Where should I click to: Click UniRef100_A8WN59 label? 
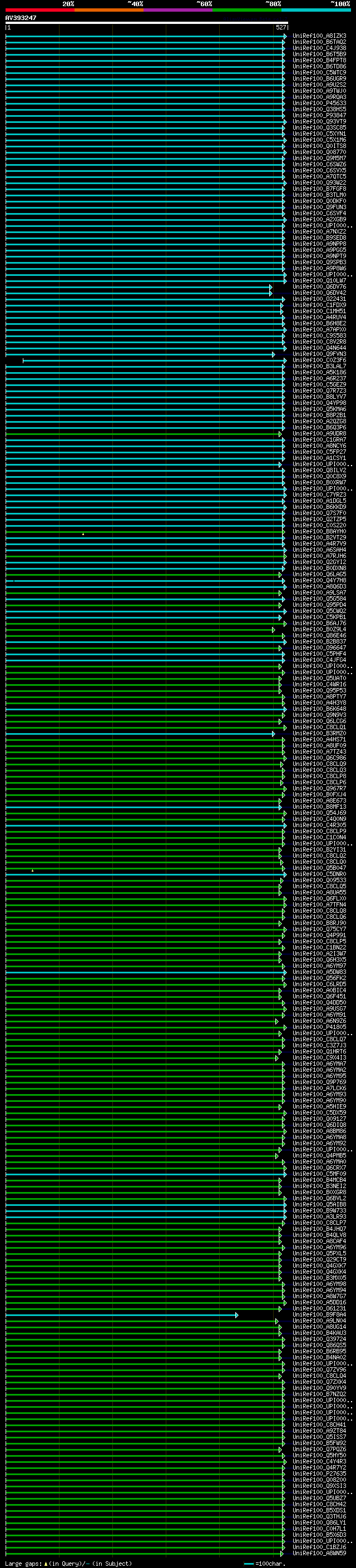coord(319,1554)
